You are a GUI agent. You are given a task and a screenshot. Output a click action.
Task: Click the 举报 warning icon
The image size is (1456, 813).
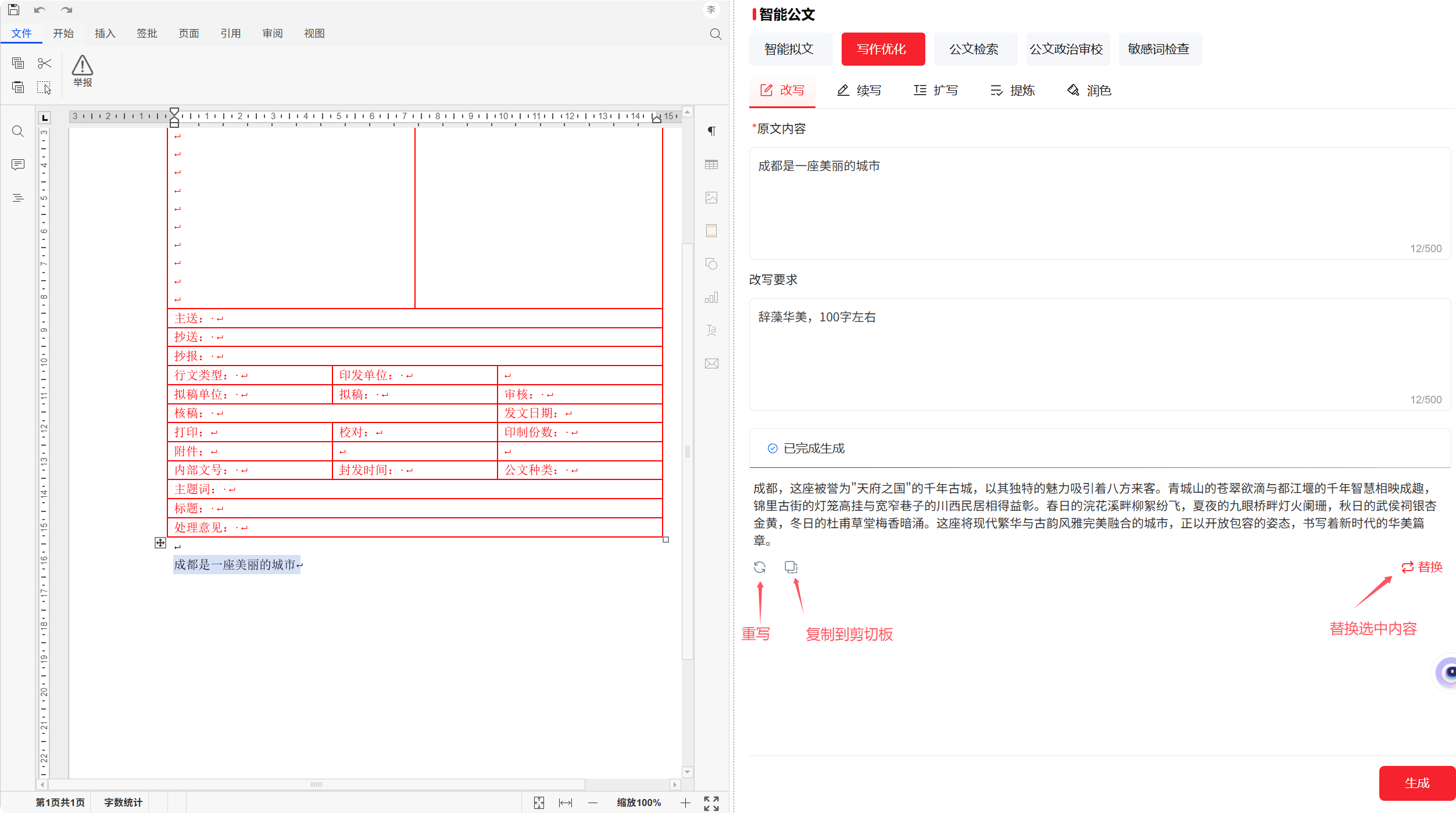pyautogui.click(x=83, y=71)
